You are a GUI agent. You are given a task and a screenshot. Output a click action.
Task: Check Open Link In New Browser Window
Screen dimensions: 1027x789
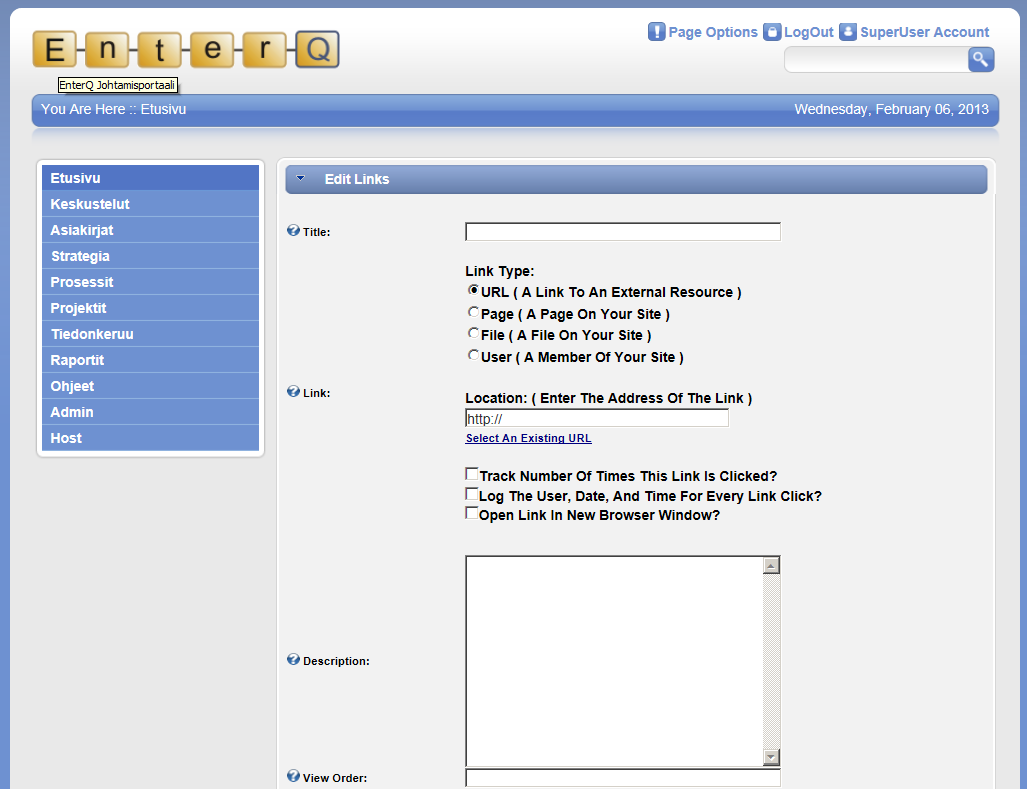pyautogui.click(x=472, y=513)
